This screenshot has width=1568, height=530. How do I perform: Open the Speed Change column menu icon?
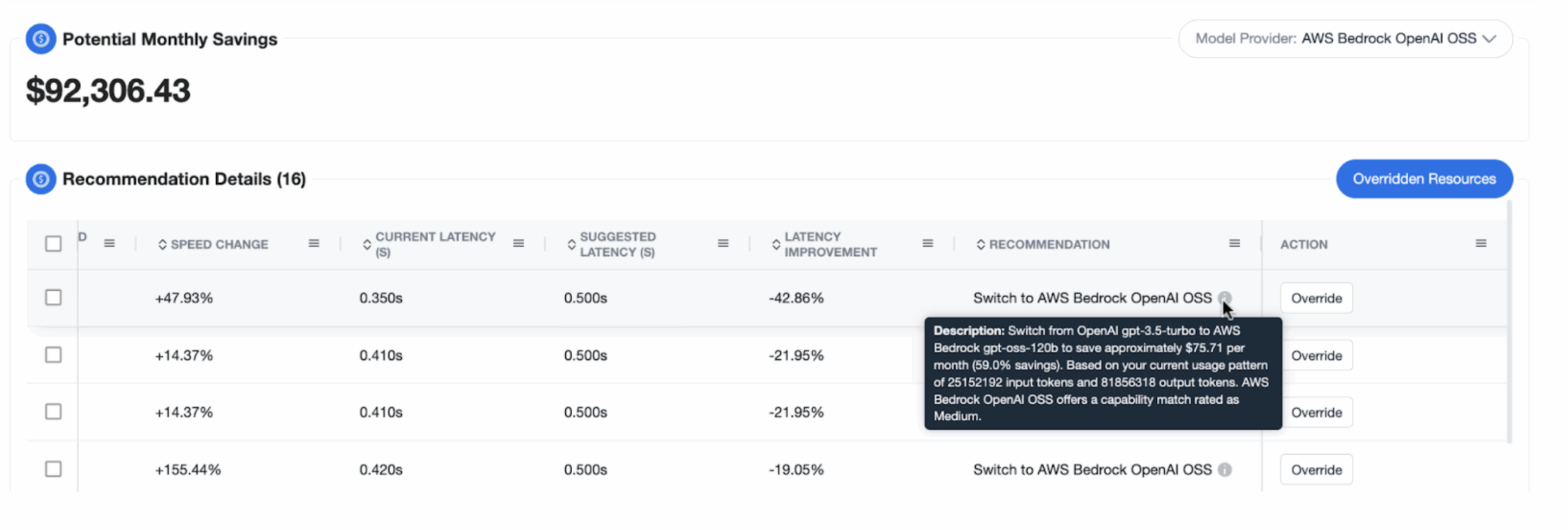pos(314,244)
